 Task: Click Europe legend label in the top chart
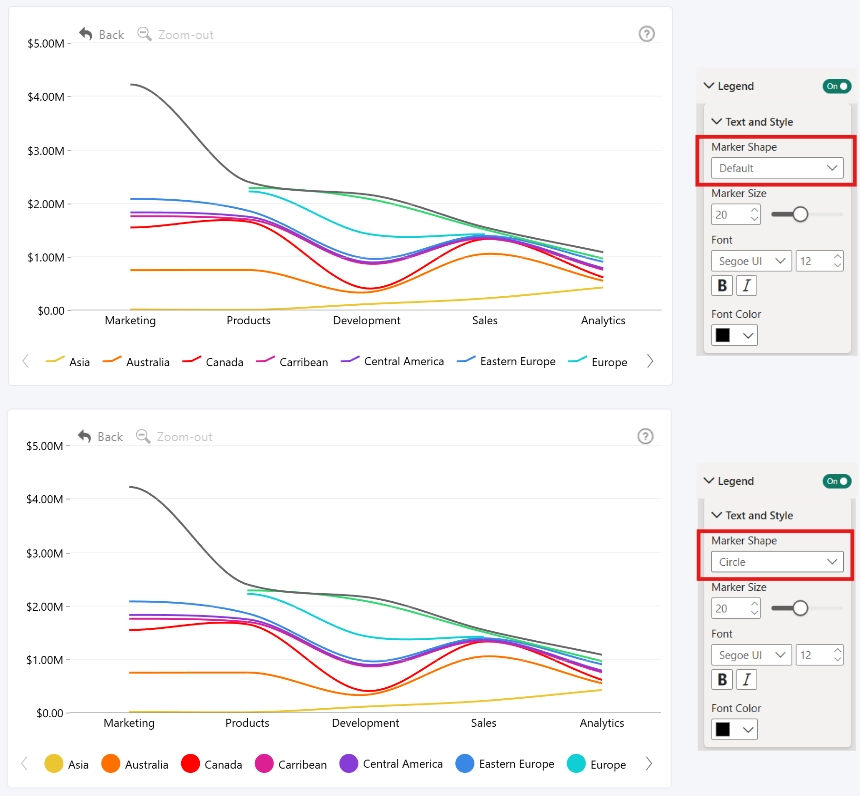click(x=609, y=362)
